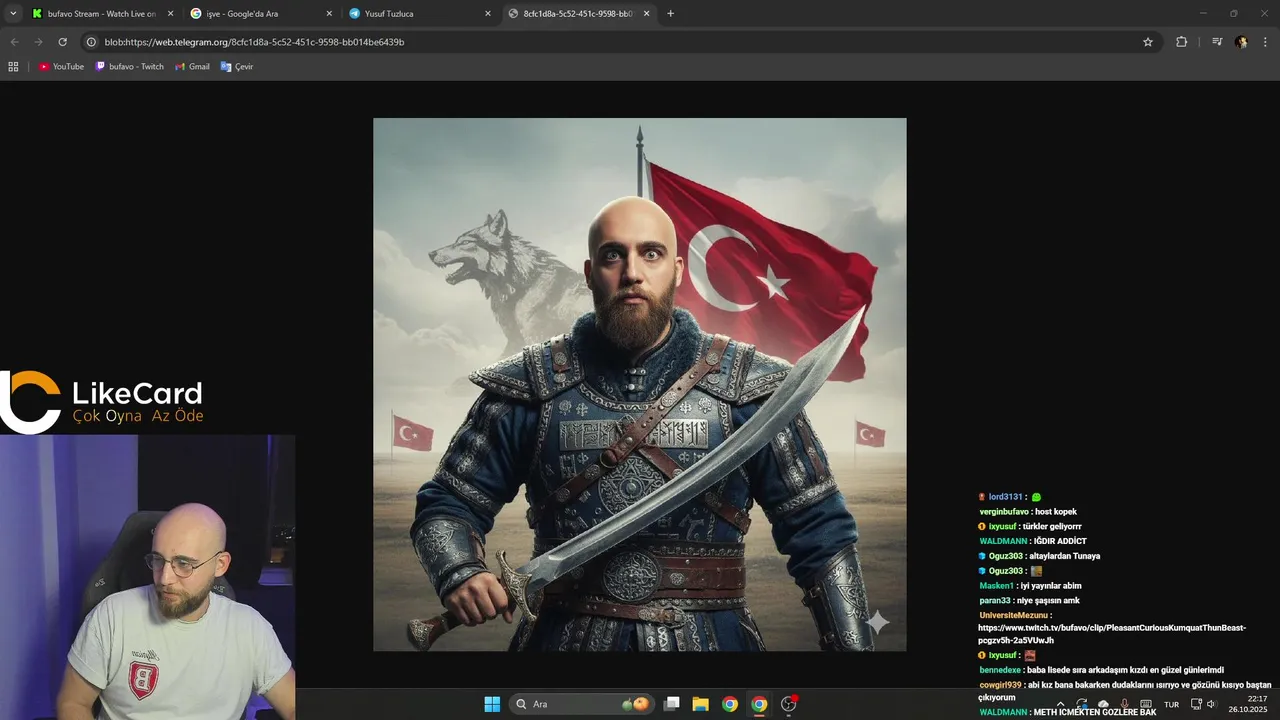Click the cowgirl939 username in chat

pyautogui.click(x=1000, y=685)
